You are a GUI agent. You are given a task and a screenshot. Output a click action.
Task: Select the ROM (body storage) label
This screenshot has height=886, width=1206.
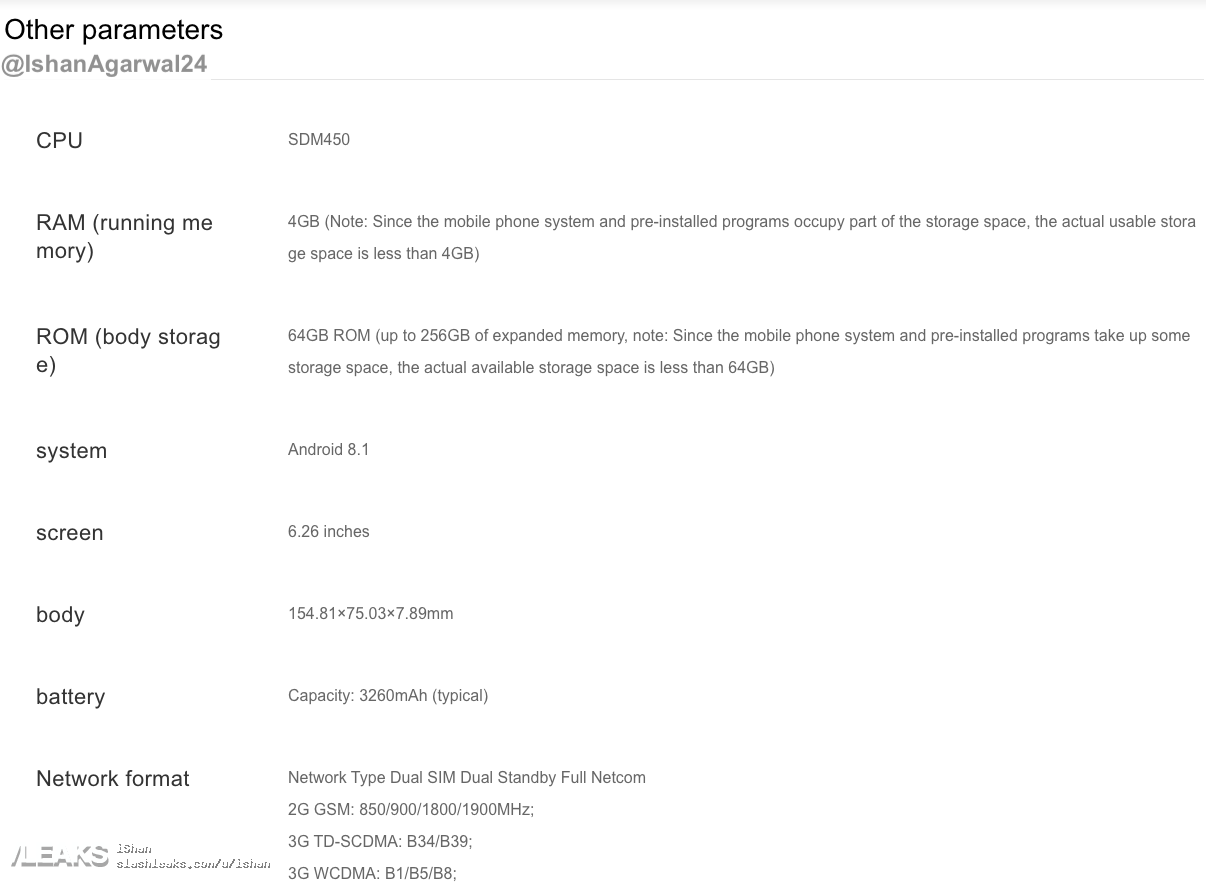[x=128, y=351]
